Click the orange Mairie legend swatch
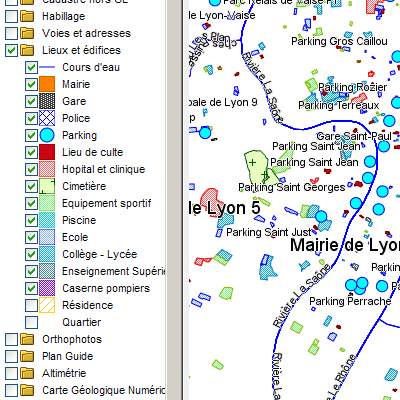 47,84
